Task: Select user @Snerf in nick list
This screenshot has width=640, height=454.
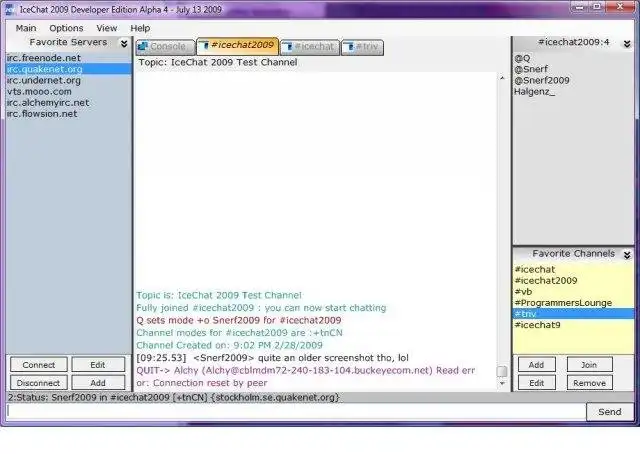Action: (x=573, y=69)
